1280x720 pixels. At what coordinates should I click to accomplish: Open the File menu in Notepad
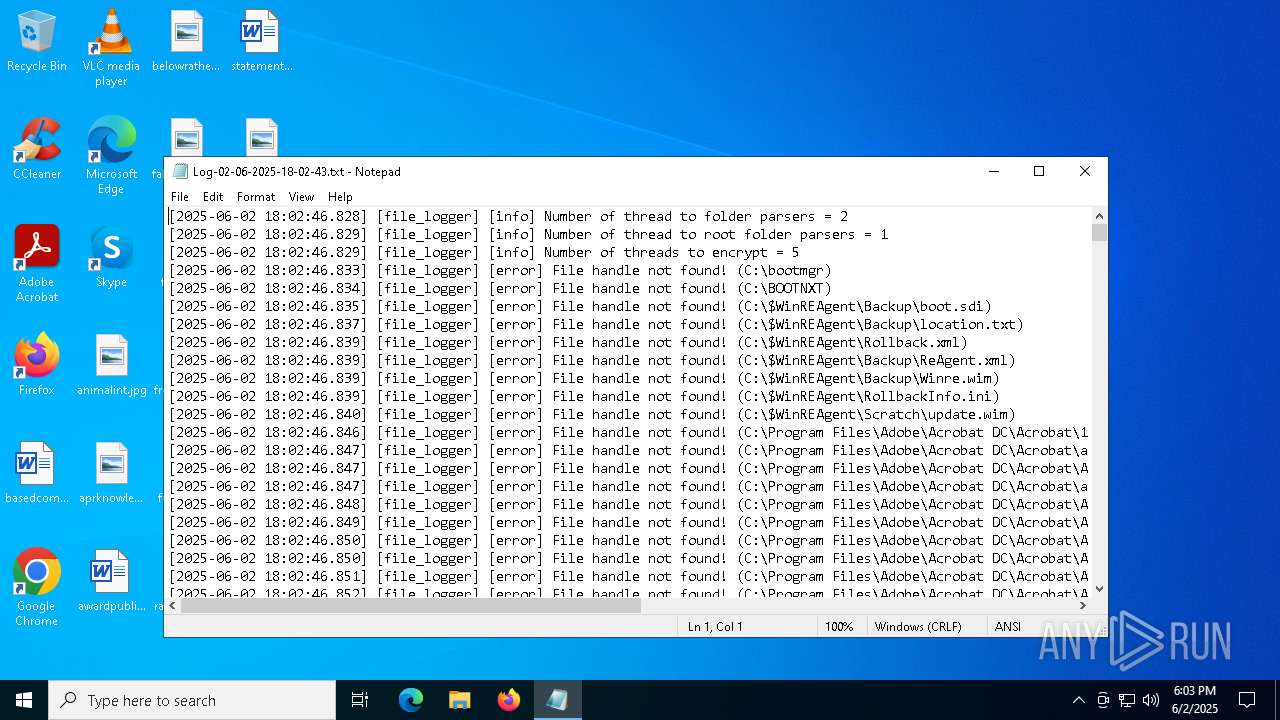pos(180,197)
